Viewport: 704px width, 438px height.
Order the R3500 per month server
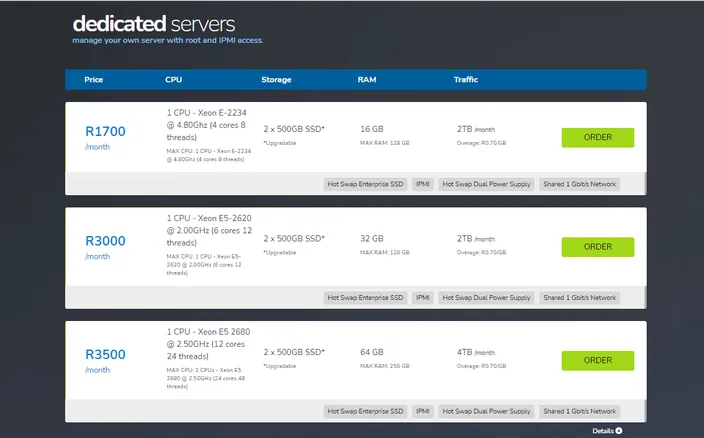tap(598, 360)
